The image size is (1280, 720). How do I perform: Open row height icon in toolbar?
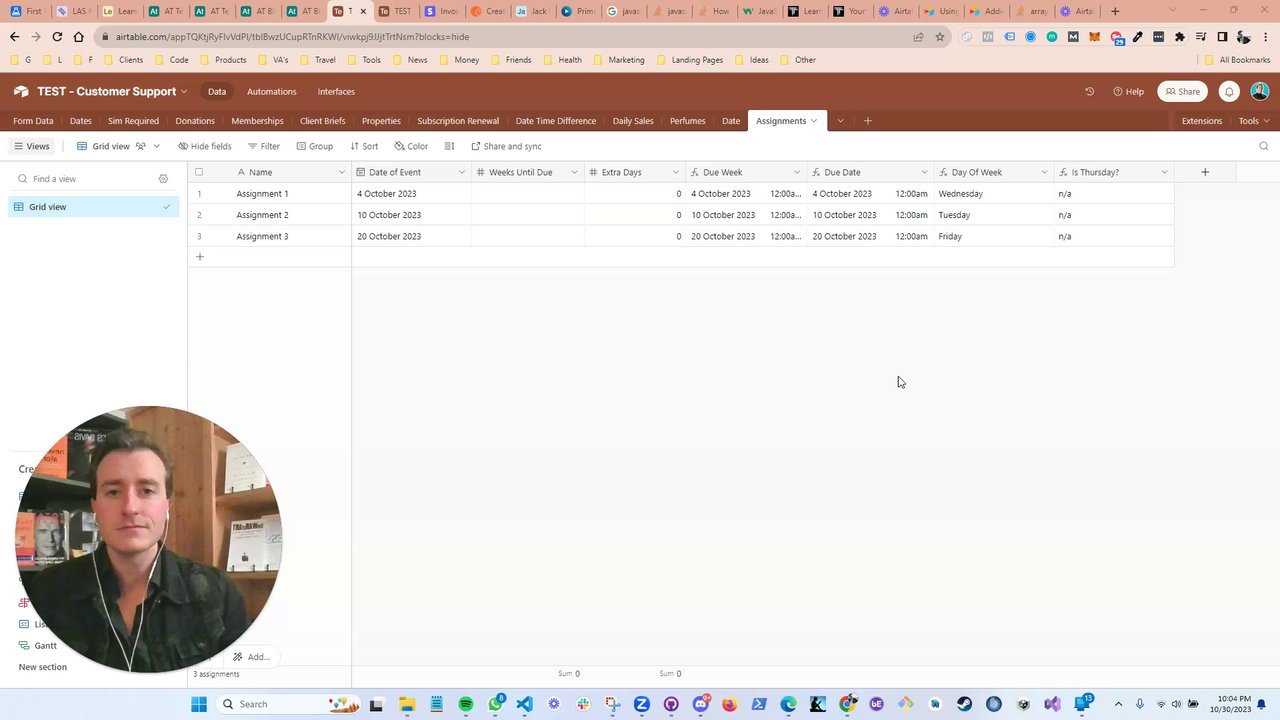click(x=449, y=146)
